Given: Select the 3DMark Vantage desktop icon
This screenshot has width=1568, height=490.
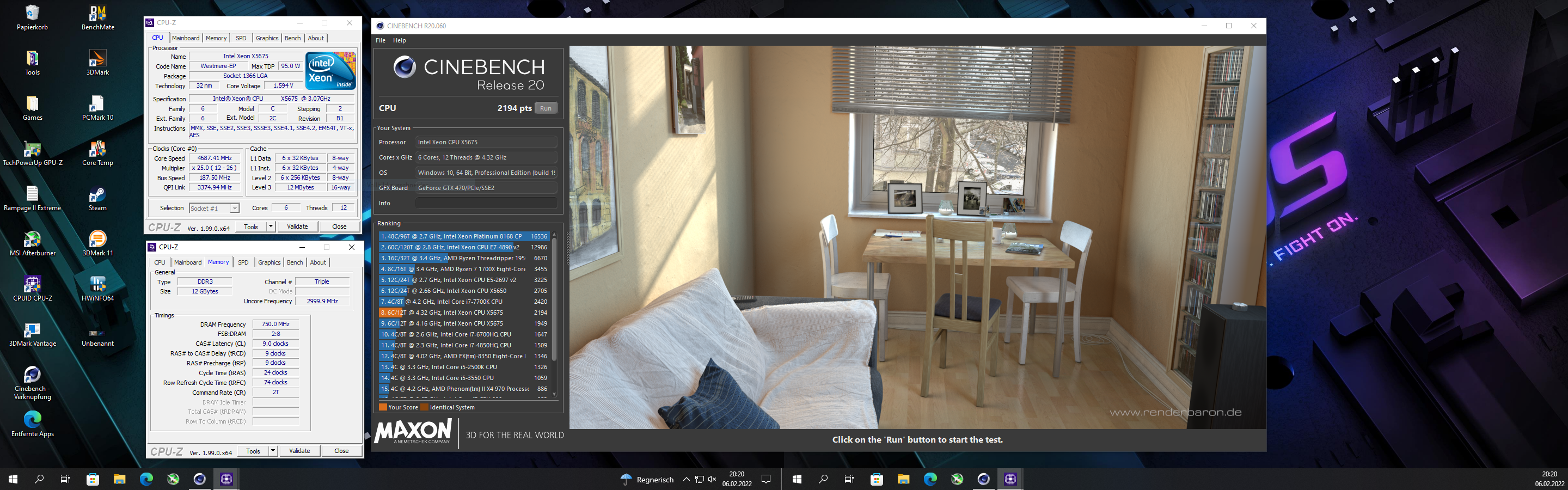Looking at the screenshot, I should click(x=32, y=334).
